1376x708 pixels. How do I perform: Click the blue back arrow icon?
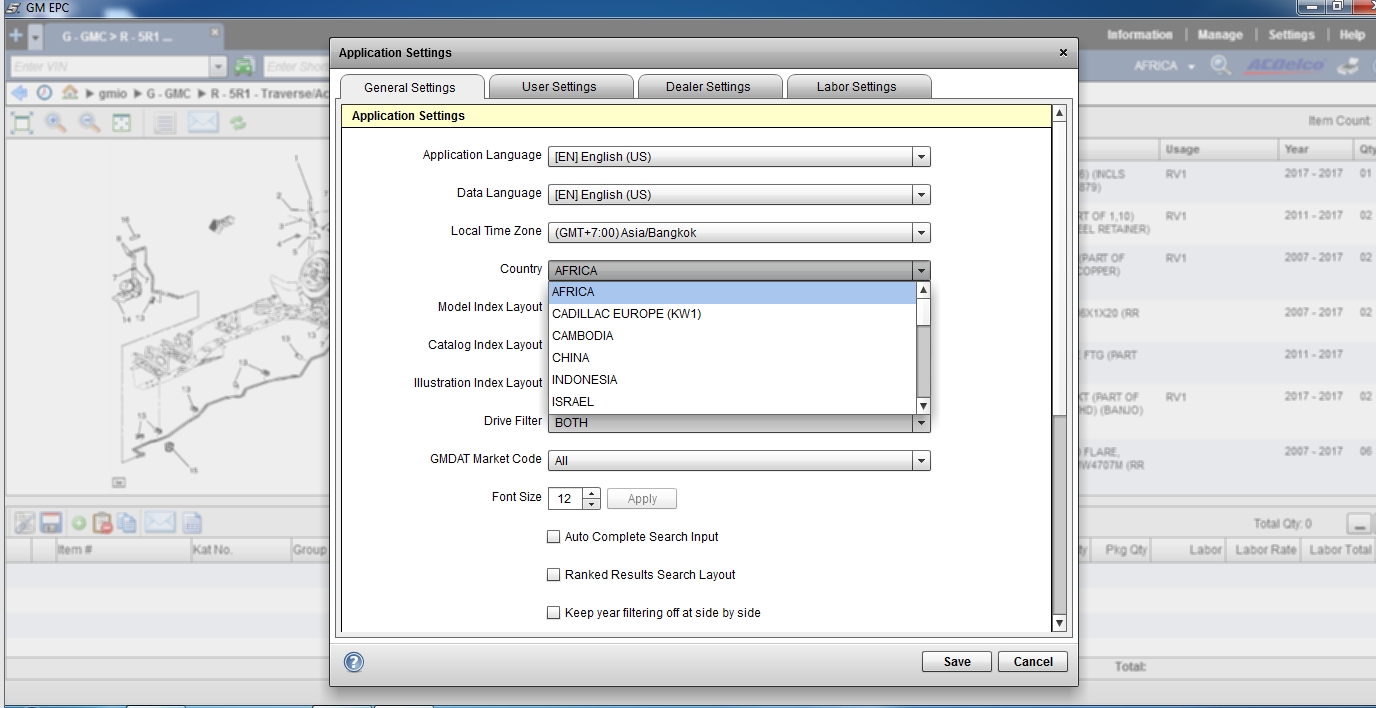pyautogui.click(x=19, y=93)
